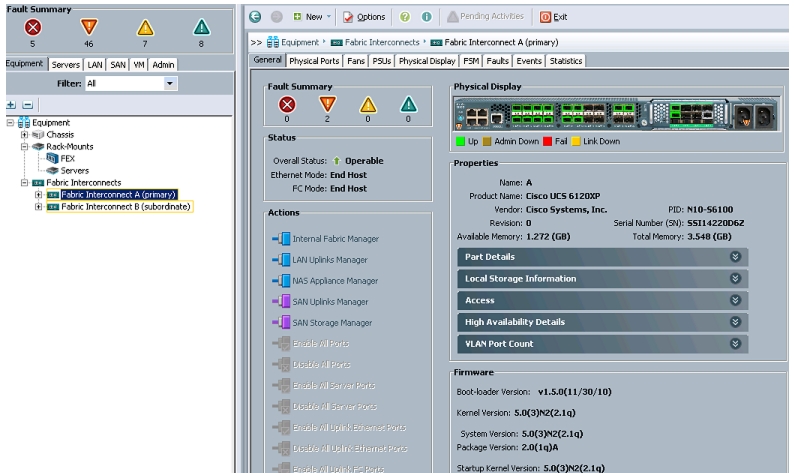Click the red Fail legend swatch
The height and width of the screenshot is (473, 794).
[547, 141]
